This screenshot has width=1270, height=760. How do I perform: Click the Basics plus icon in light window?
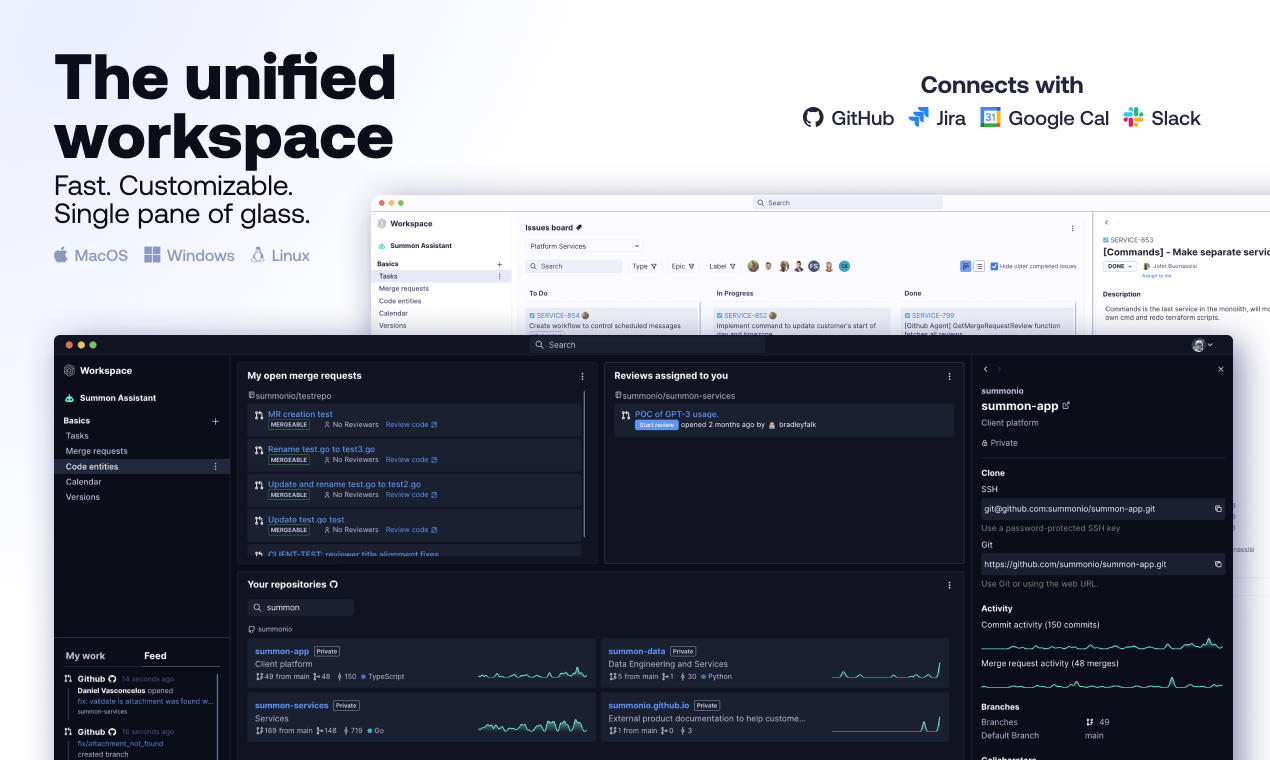click(500, 264)
